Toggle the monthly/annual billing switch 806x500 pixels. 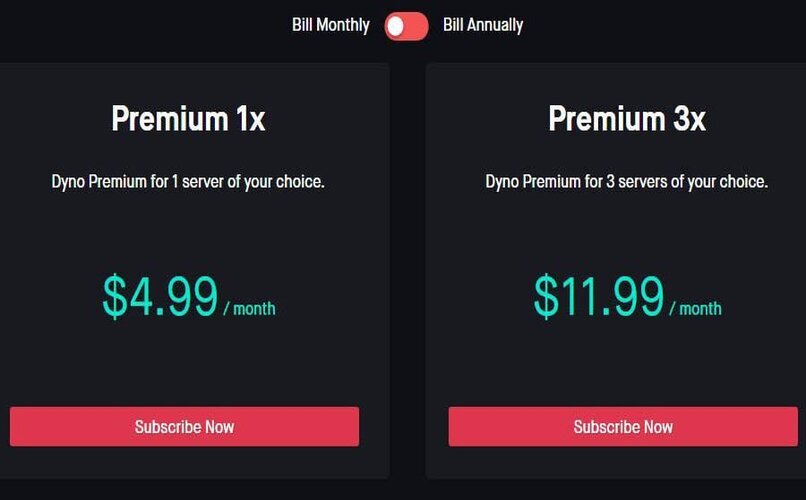406,25
